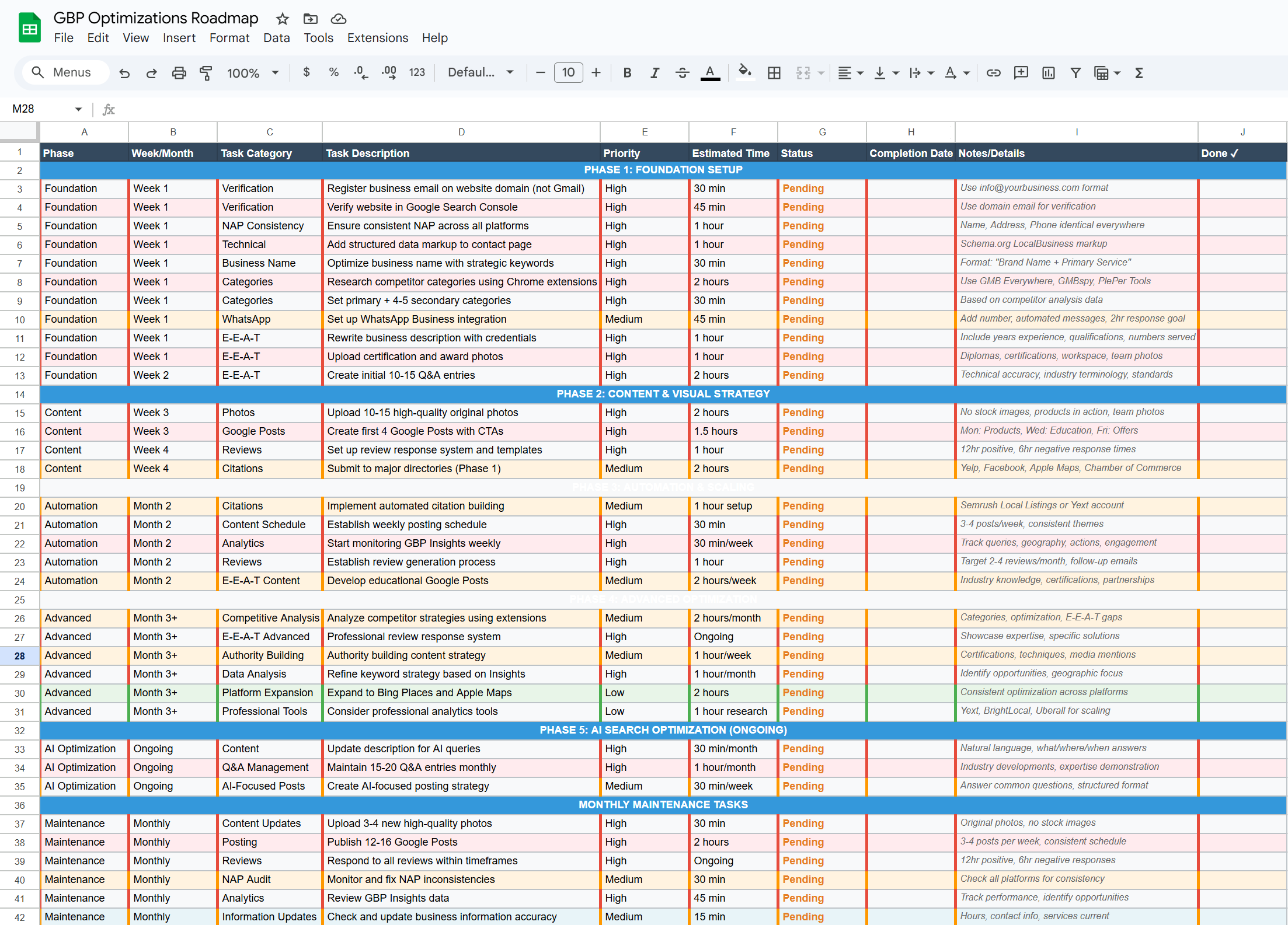
Task: Open the Format menu
Action: click(x=229, y=38)
